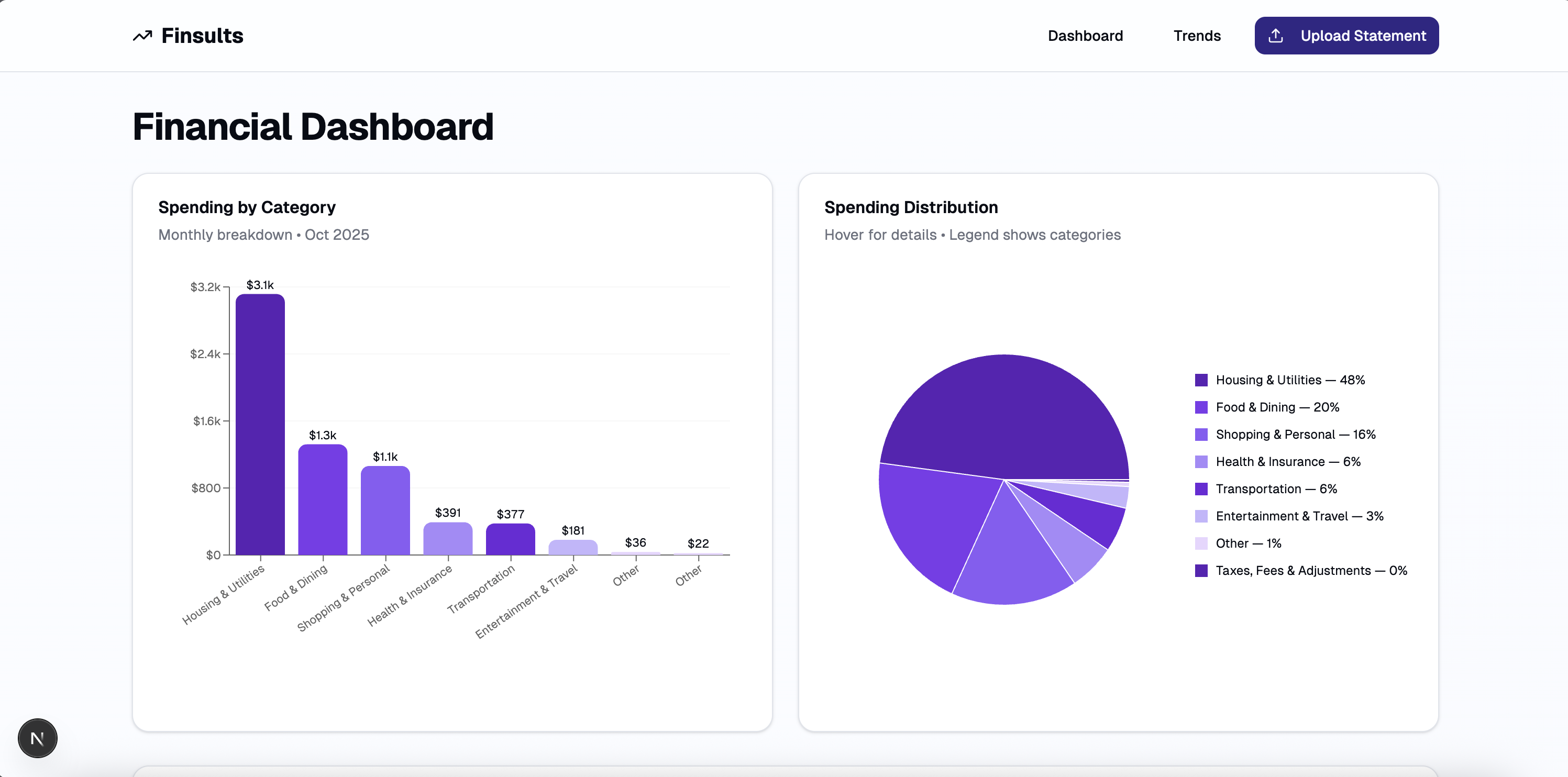The image size is (1568, 777).
Task: Click the Health & Insurance $391 bar
Action: coord(448,539)
